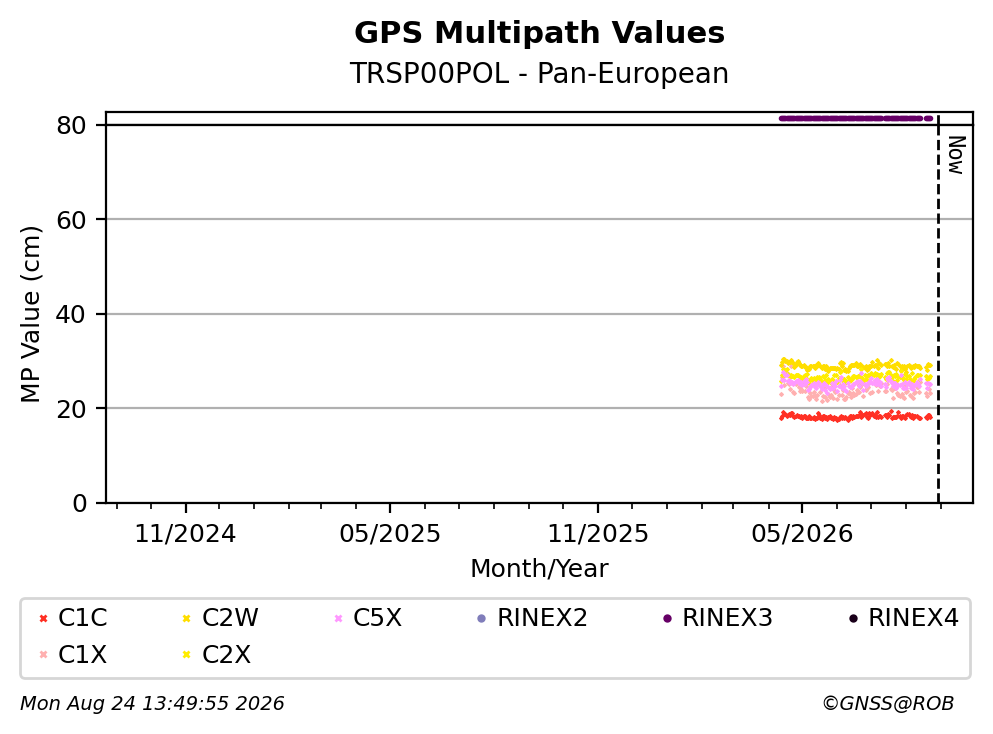This screenshot has width=993, height=734.
Task: Click the 05/2025 x-axis label
Action: [x=389, y=534]
